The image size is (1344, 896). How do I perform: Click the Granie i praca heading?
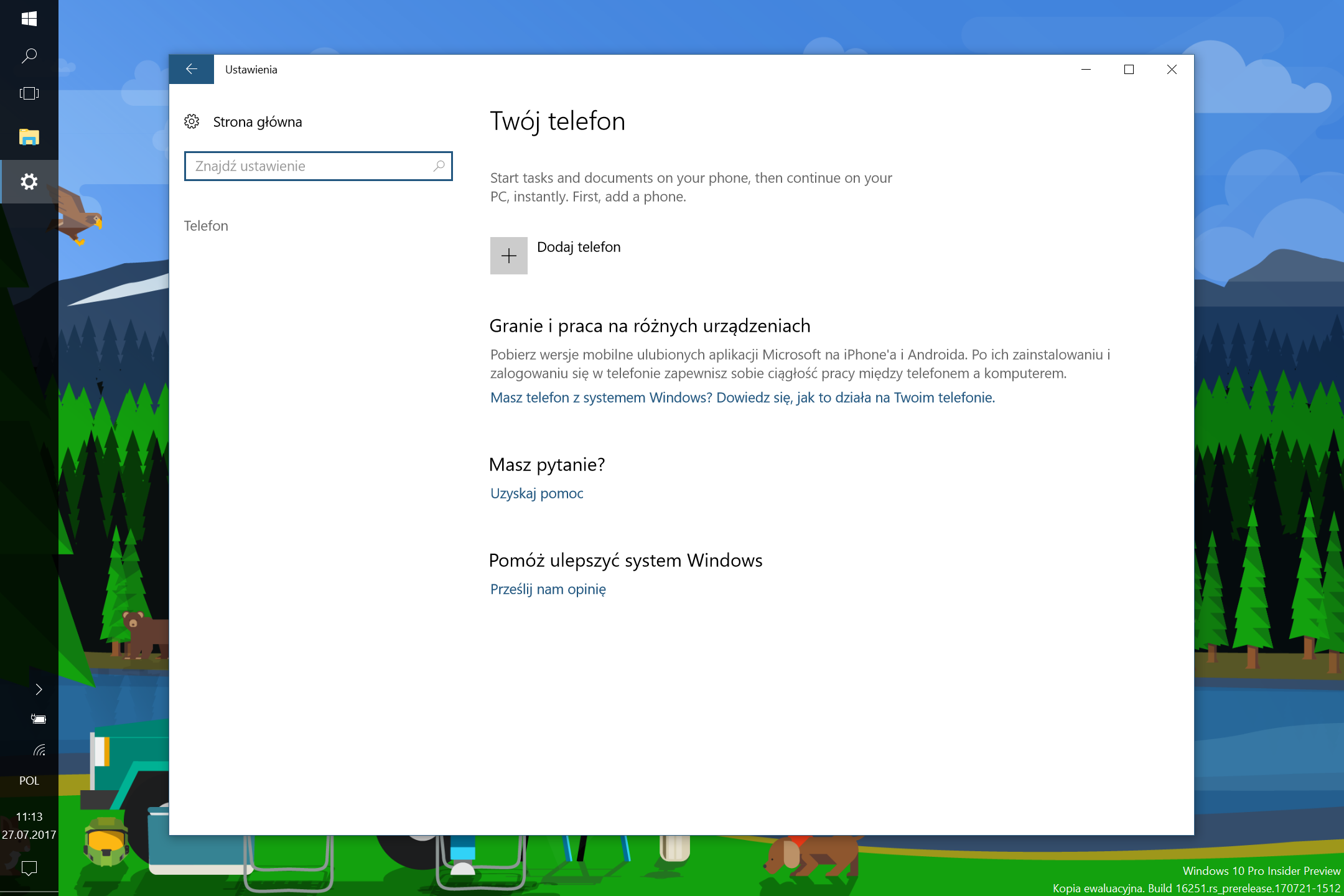point(650,326)
